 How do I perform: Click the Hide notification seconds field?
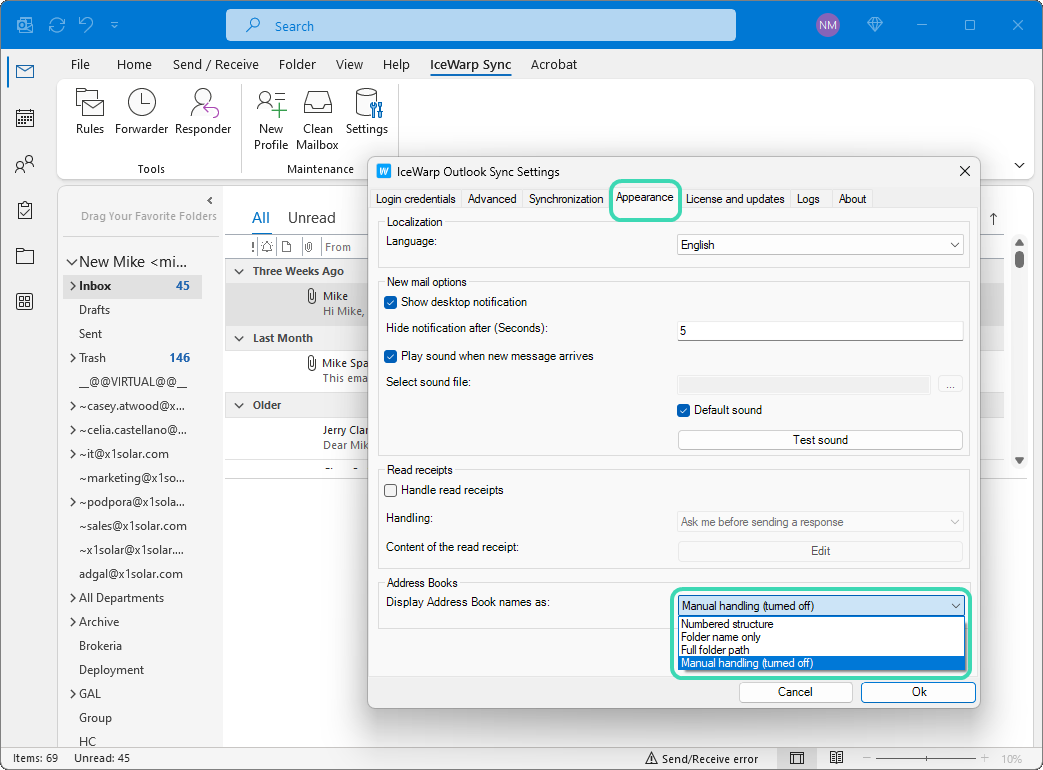pos(820,330)
